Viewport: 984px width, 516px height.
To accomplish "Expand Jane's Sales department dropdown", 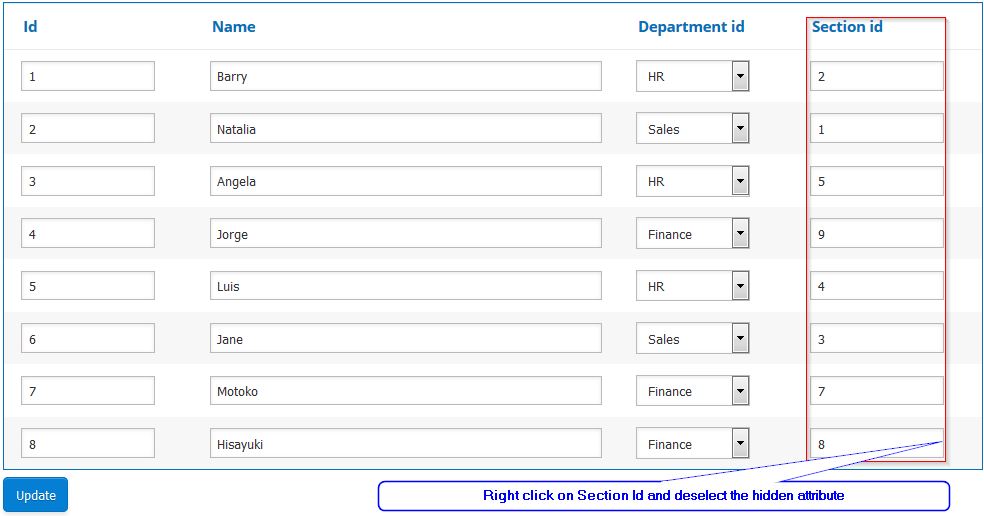I will [740, 339].
